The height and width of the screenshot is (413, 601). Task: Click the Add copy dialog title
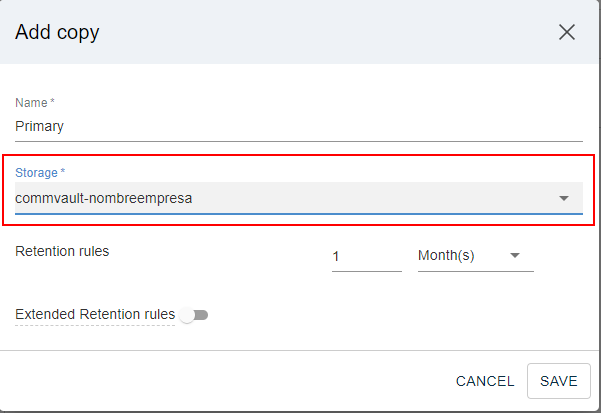pyautogui.click(x=57, y=32)
